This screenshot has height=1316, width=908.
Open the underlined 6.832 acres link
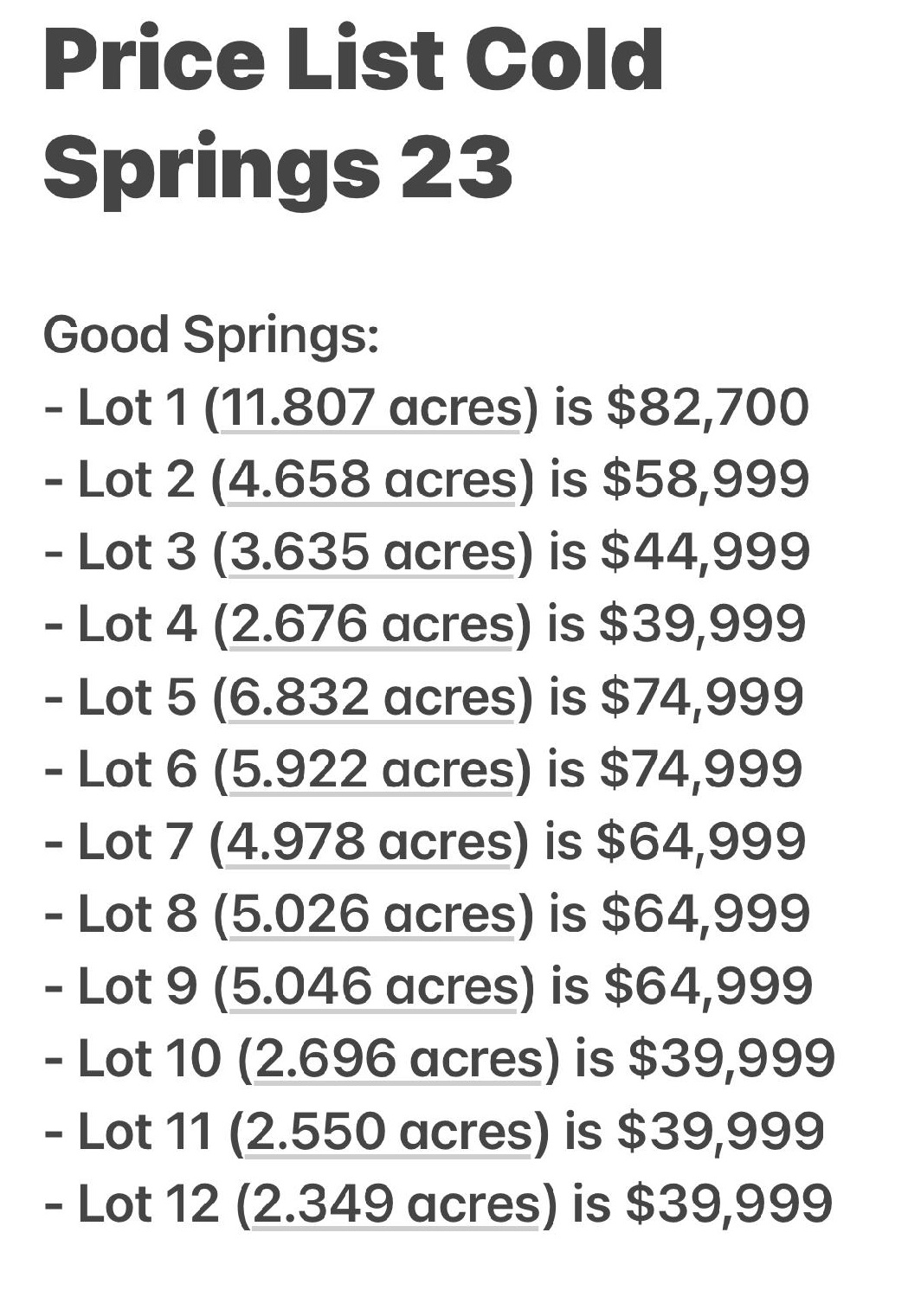coord(372,697)
